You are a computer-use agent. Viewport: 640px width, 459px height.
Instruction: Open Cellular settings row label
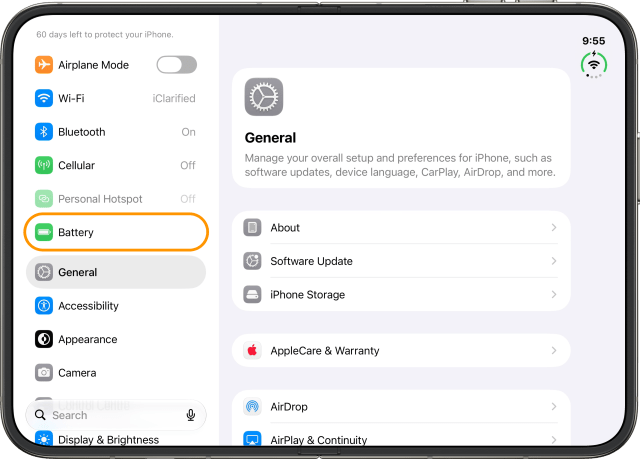(76, 165)
